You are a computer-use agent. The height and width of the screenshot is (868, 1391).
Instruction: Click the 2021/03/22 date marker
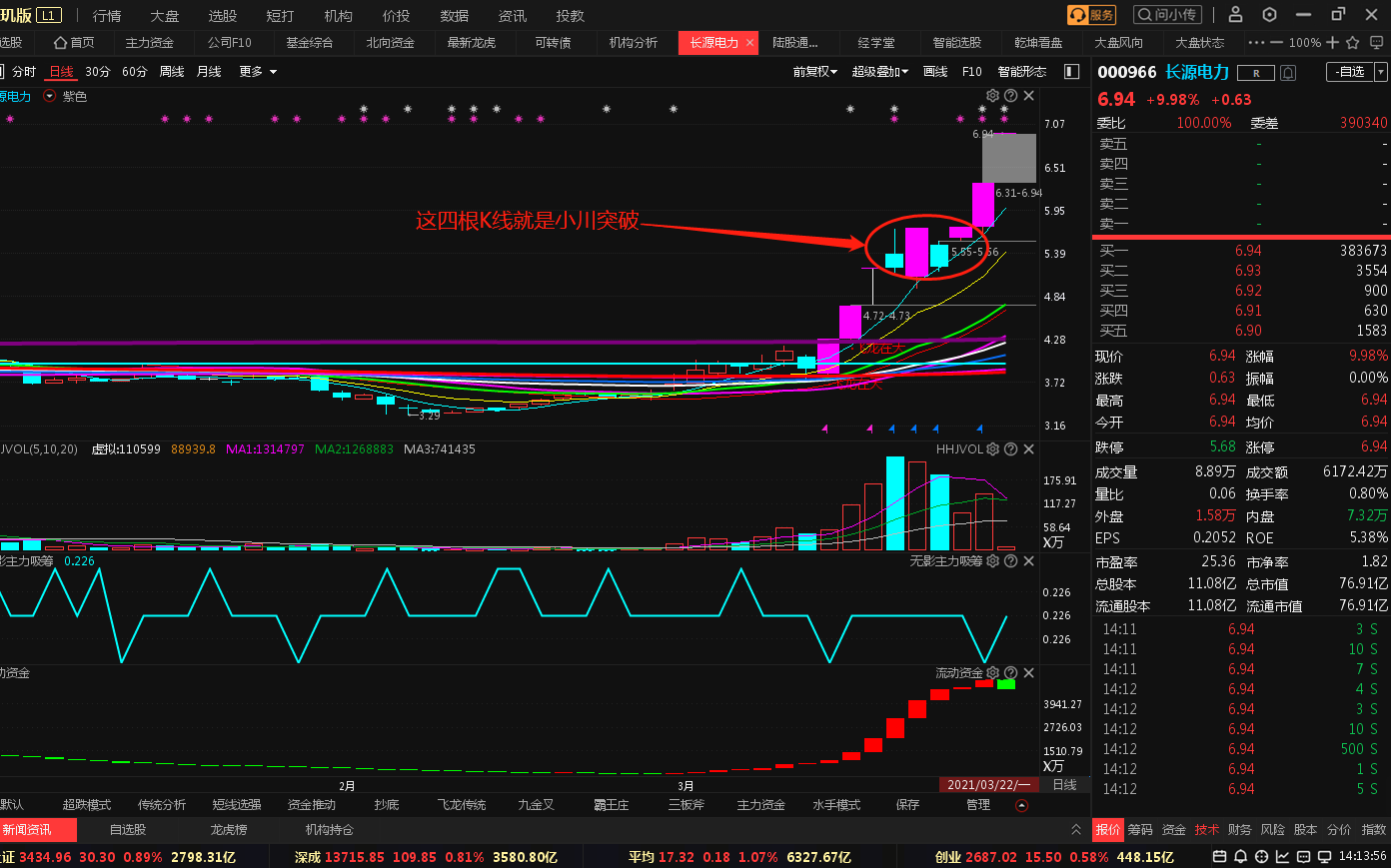click(x=988, y=785)
